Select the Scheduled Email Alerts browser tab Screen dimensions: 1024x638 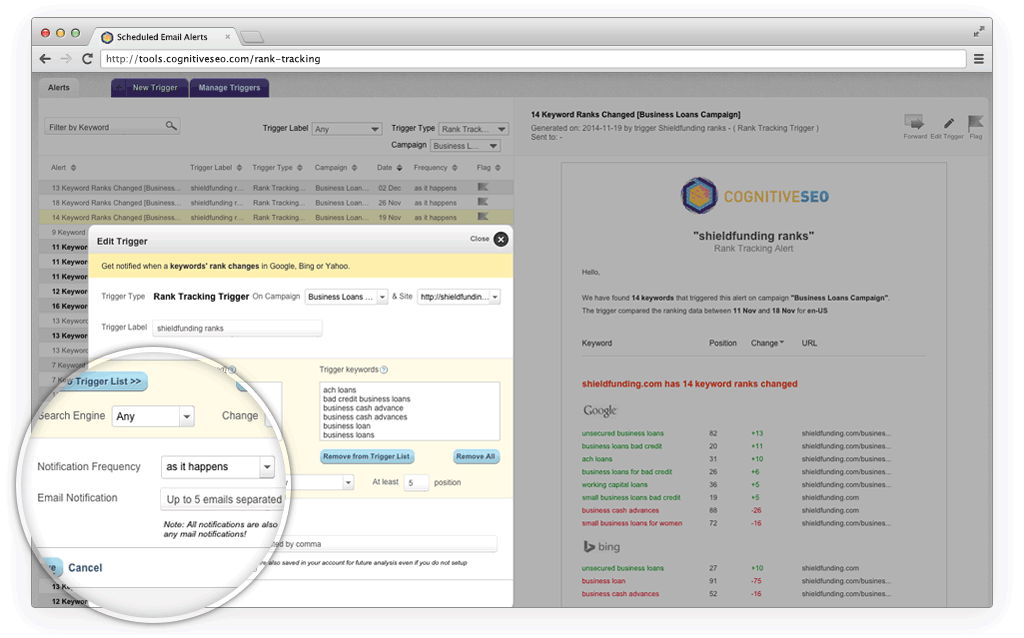click(162, 37)
